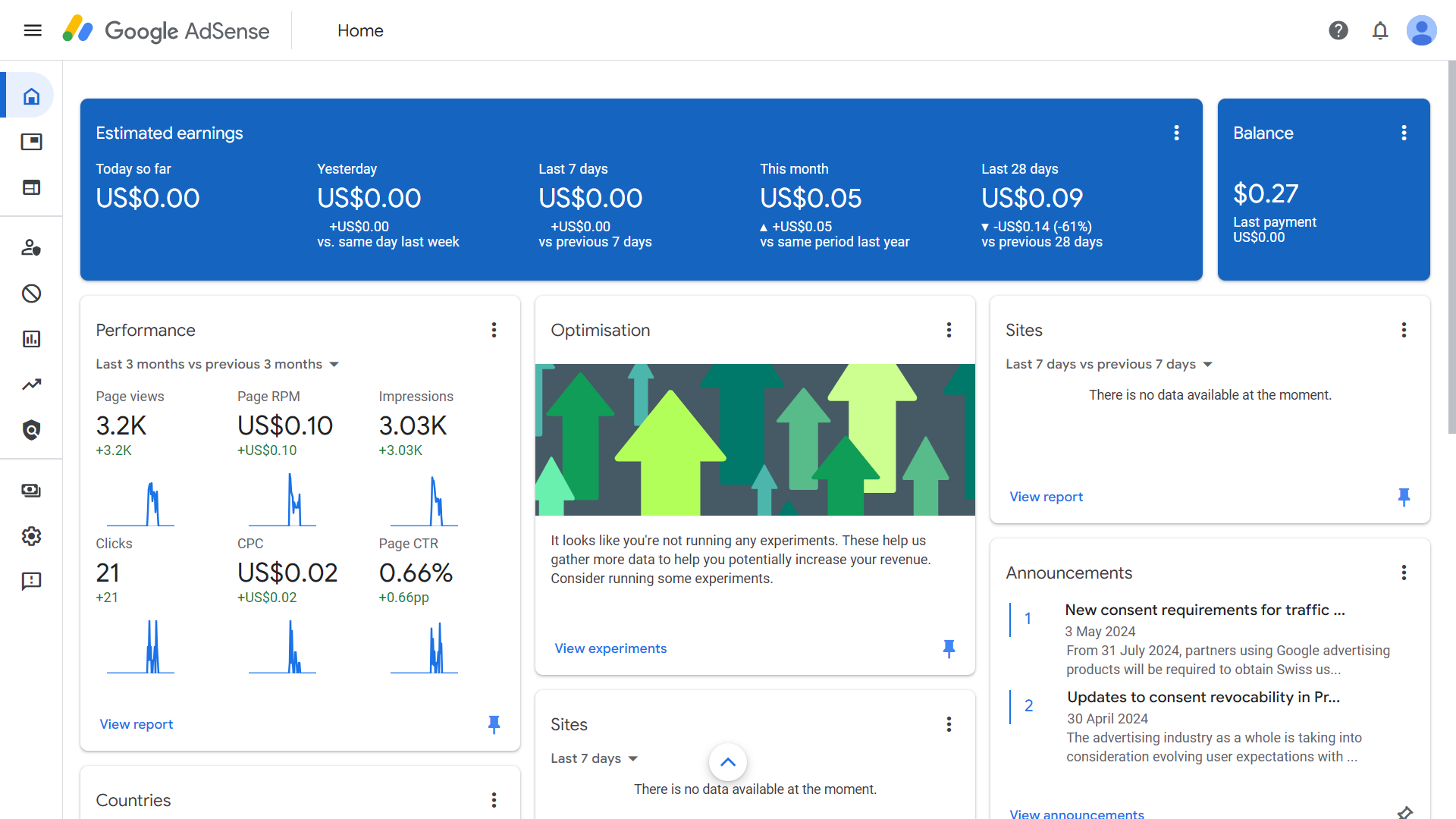Open AdSense Settings from the sidebar
The width and height of the screenshot is (1456, 819).
coord(31,536)
